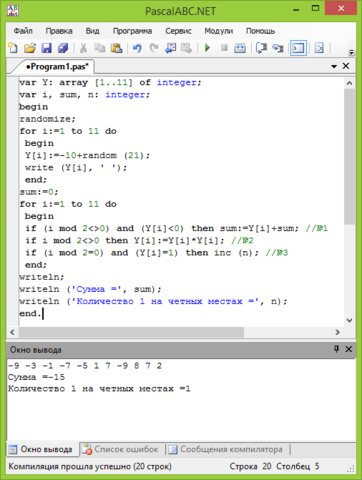Close the Program1.pas document tab
The width and height of the screenshot is (362, 480).
pyautogui.click(x=346, y=66)
